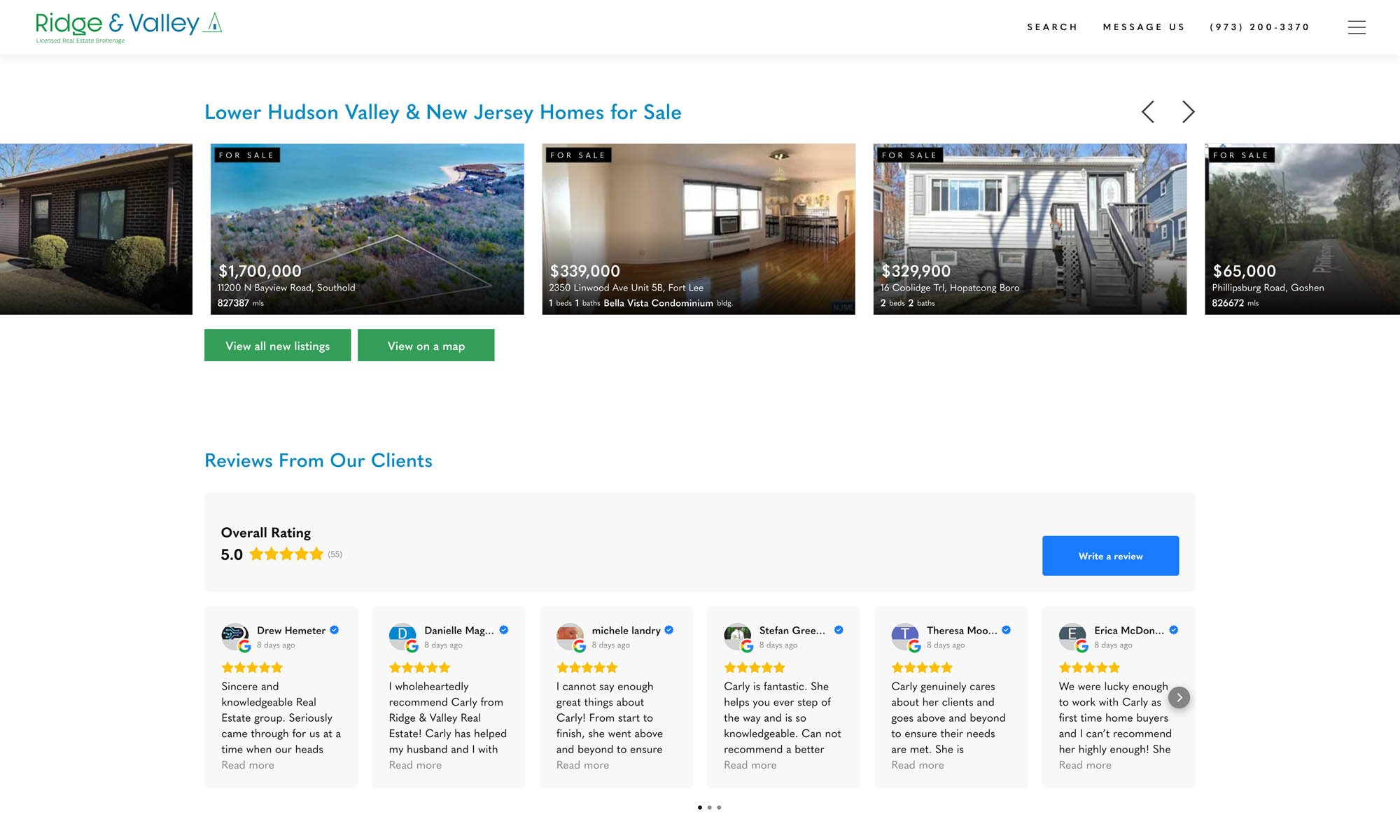Select the second carousel pagination dot
Viewport: 1400px width, 840px height.
[710, 808]
